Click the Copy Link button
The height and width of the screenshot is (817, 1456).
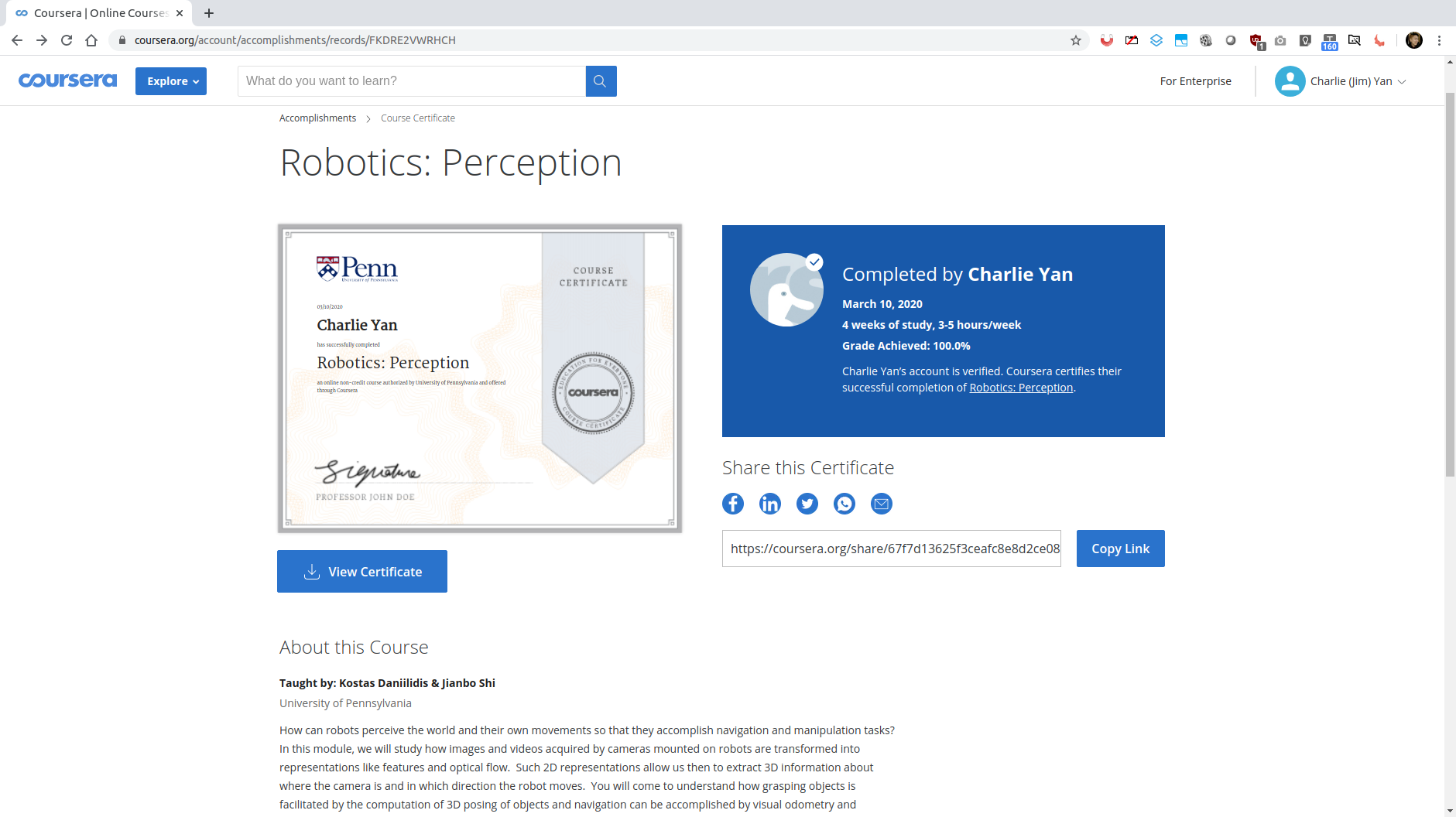[x=1120, y=549]
